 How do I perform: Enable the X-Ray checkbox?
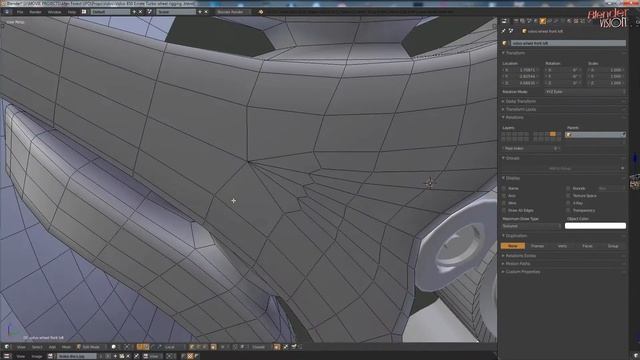click(568, 203)
